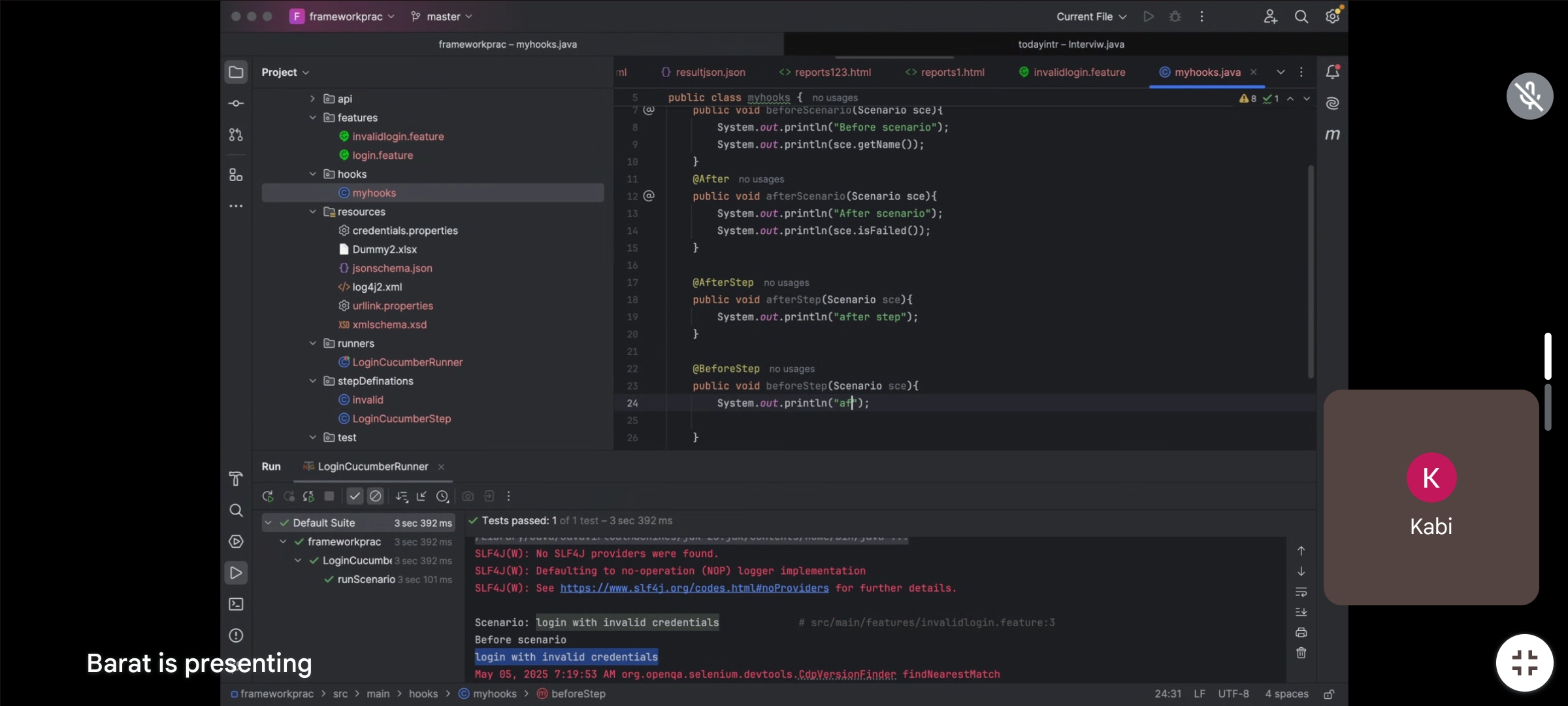The image size is (1568, 706).
Task: Open the Commit tool window icon
Action: (236, 103)
